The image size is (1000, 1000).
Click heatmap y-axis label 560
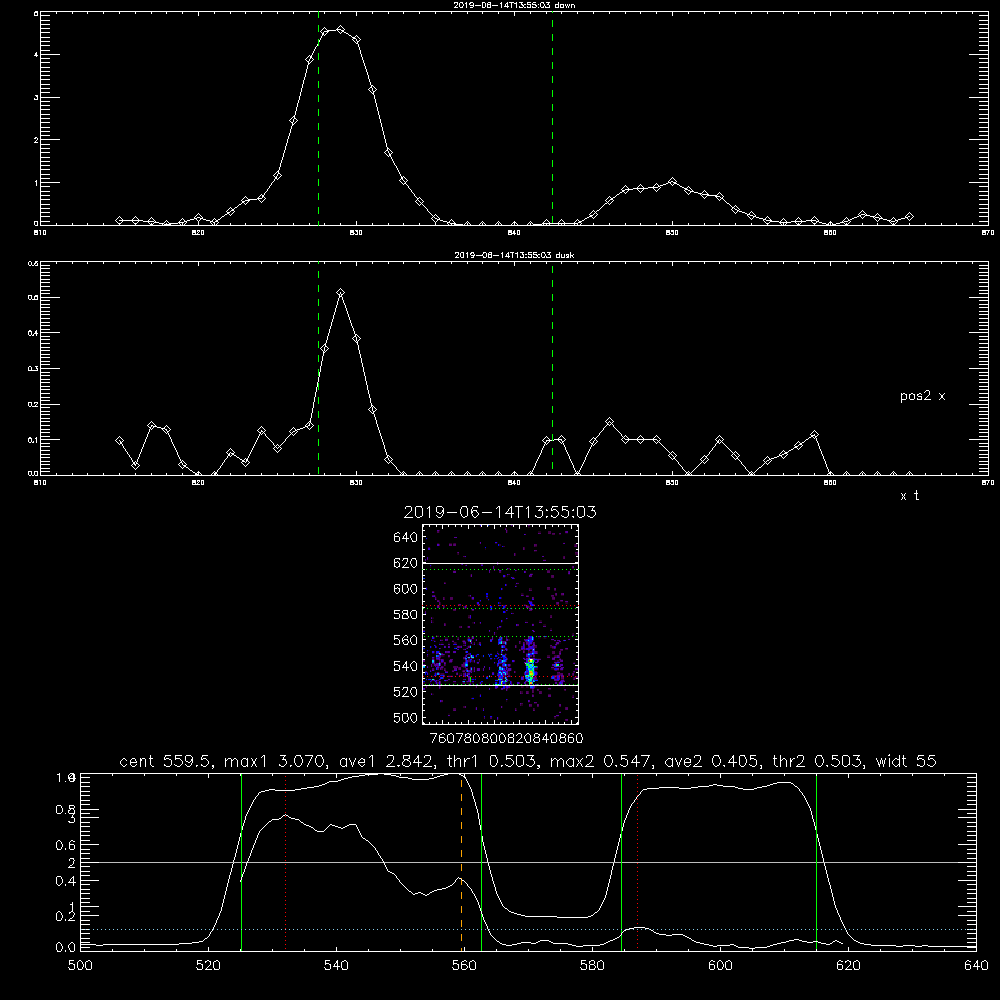[x=406, y=640]
